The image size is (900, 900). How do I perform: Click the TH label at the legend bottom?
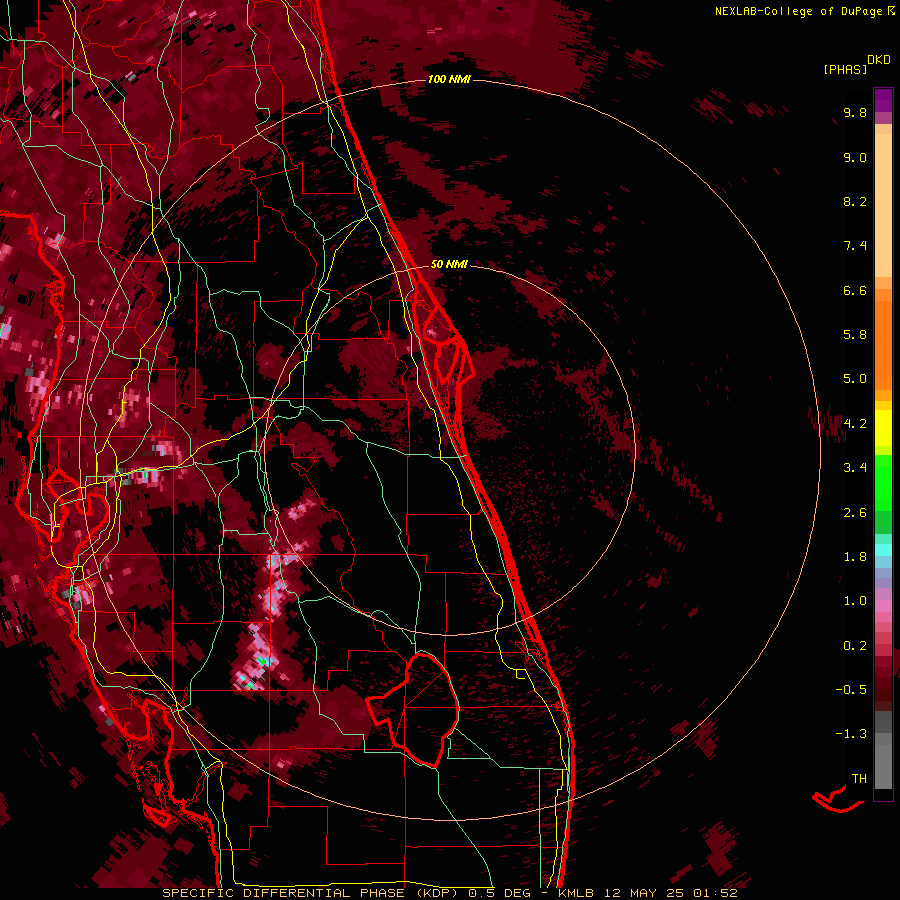click(859, 779)
